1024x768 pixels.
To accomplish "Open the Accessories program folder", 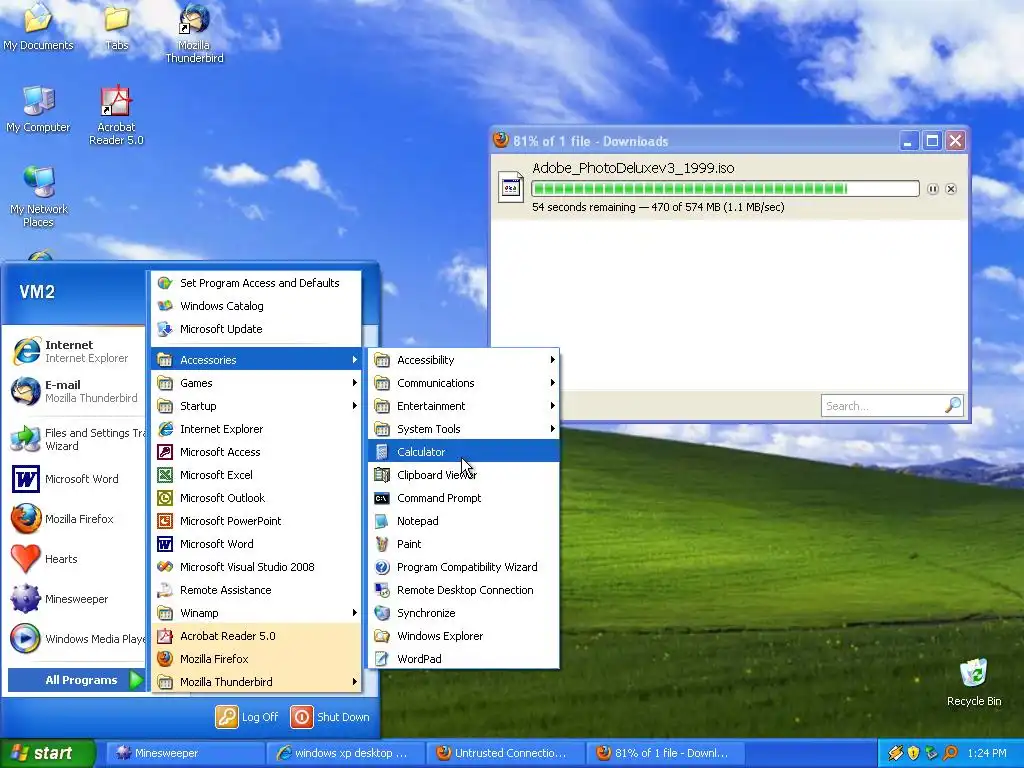I will pos(257,360).
